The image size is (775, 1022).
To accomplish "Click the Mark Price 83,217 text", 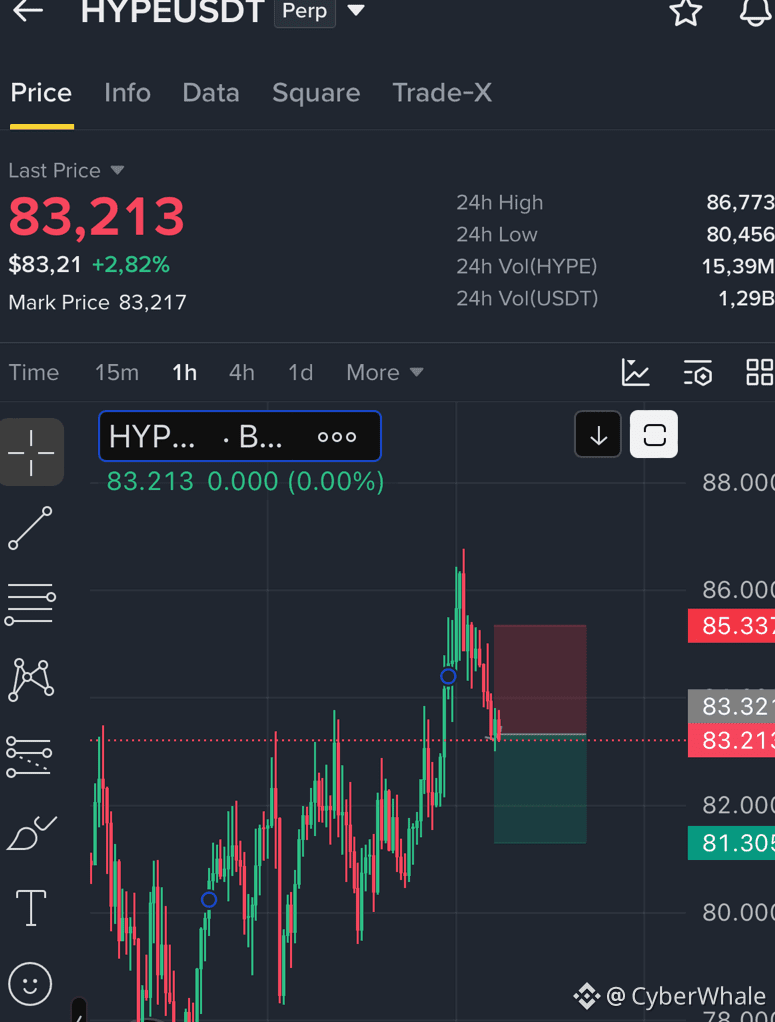I will coord(98,302).
